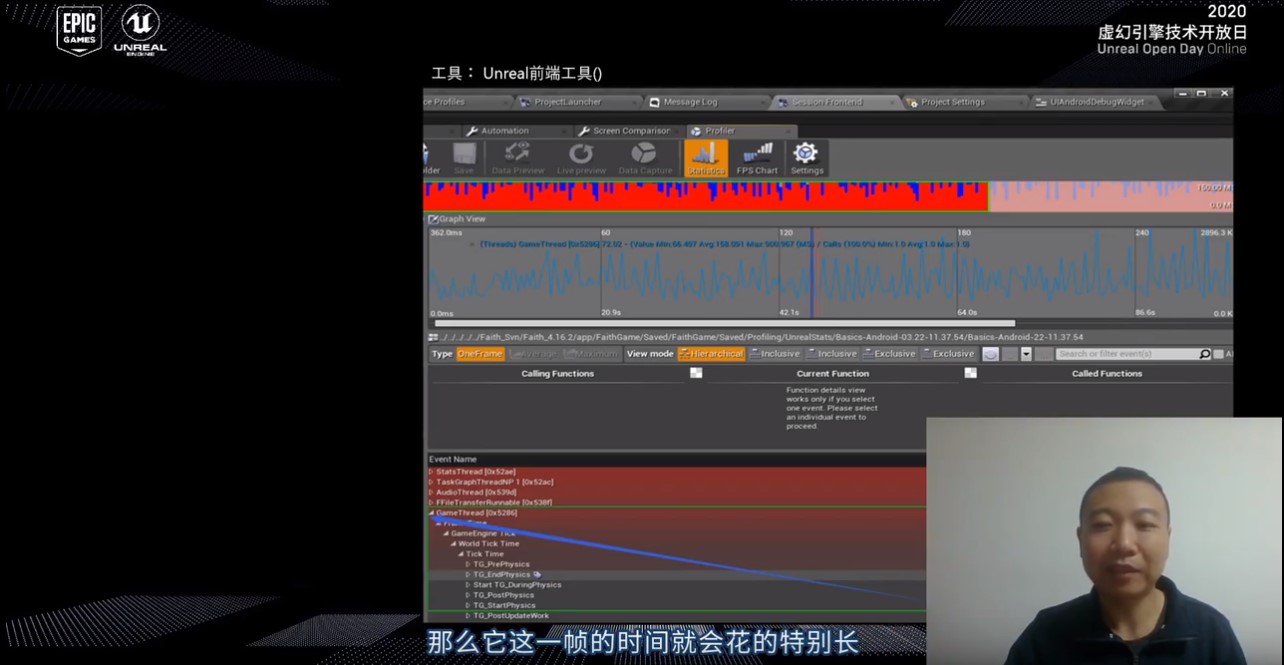
Task: Click the Event Name column header
Action: (453, 459)
